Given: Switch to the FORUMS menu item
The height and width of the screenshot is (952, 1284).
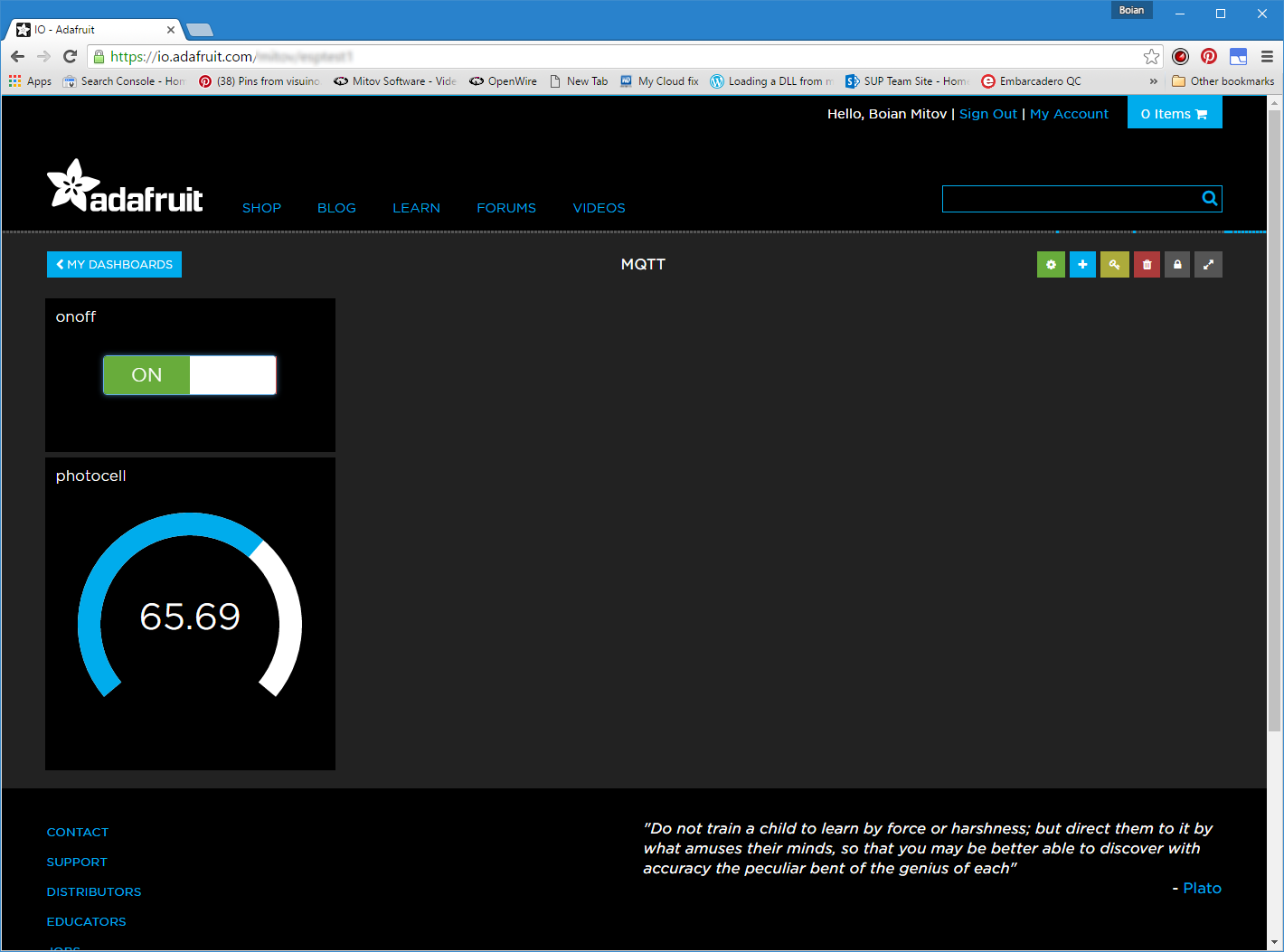Looking at the screenshot, I should coord(506,208).
